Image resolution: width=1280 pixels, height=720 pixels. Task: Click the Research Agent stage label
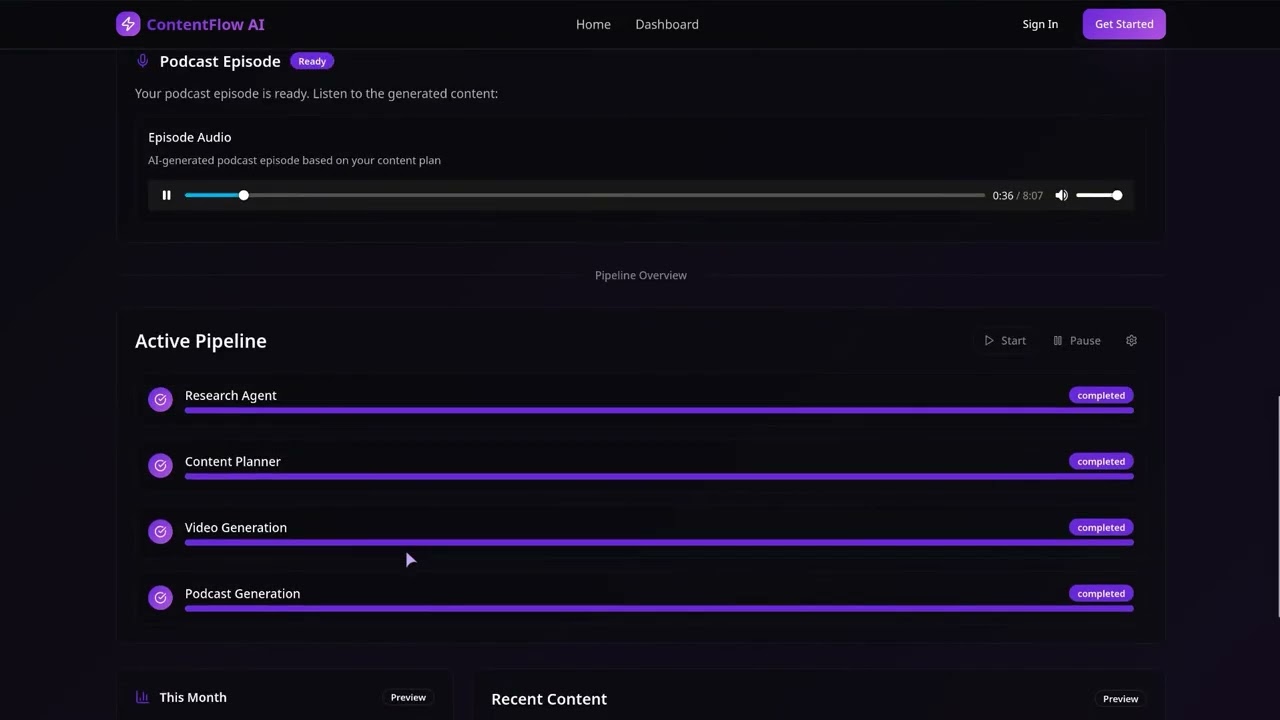click(x=231, y=395)
